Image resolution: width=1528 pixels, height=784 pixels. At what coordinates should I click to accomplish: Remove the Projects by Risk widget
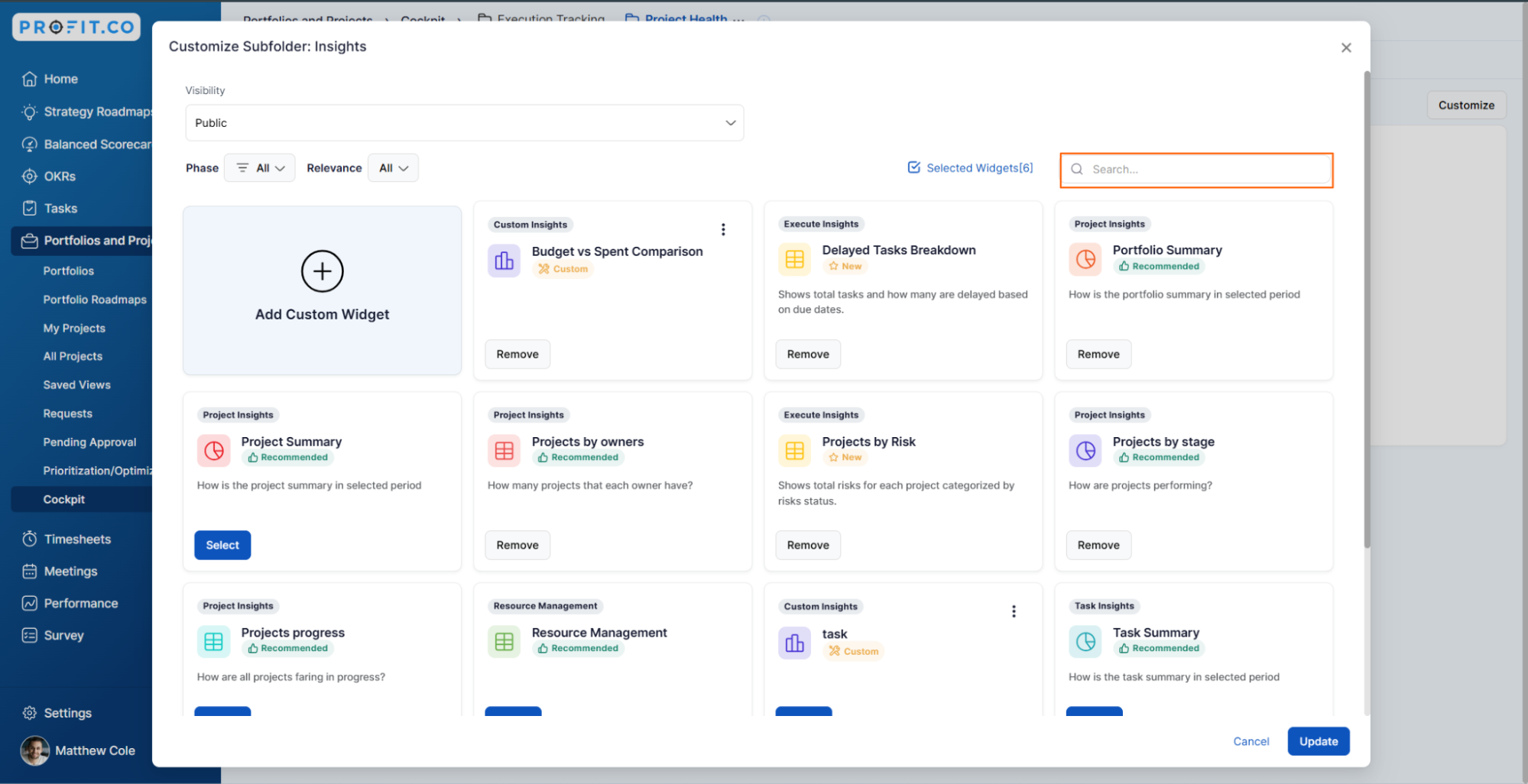(x=808, y=545)
